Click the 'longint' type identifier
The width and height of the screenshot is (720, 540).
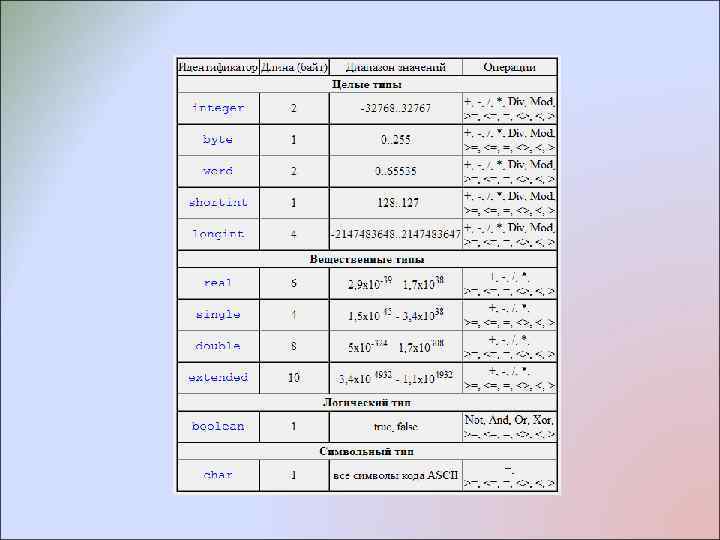coord(218,234)
